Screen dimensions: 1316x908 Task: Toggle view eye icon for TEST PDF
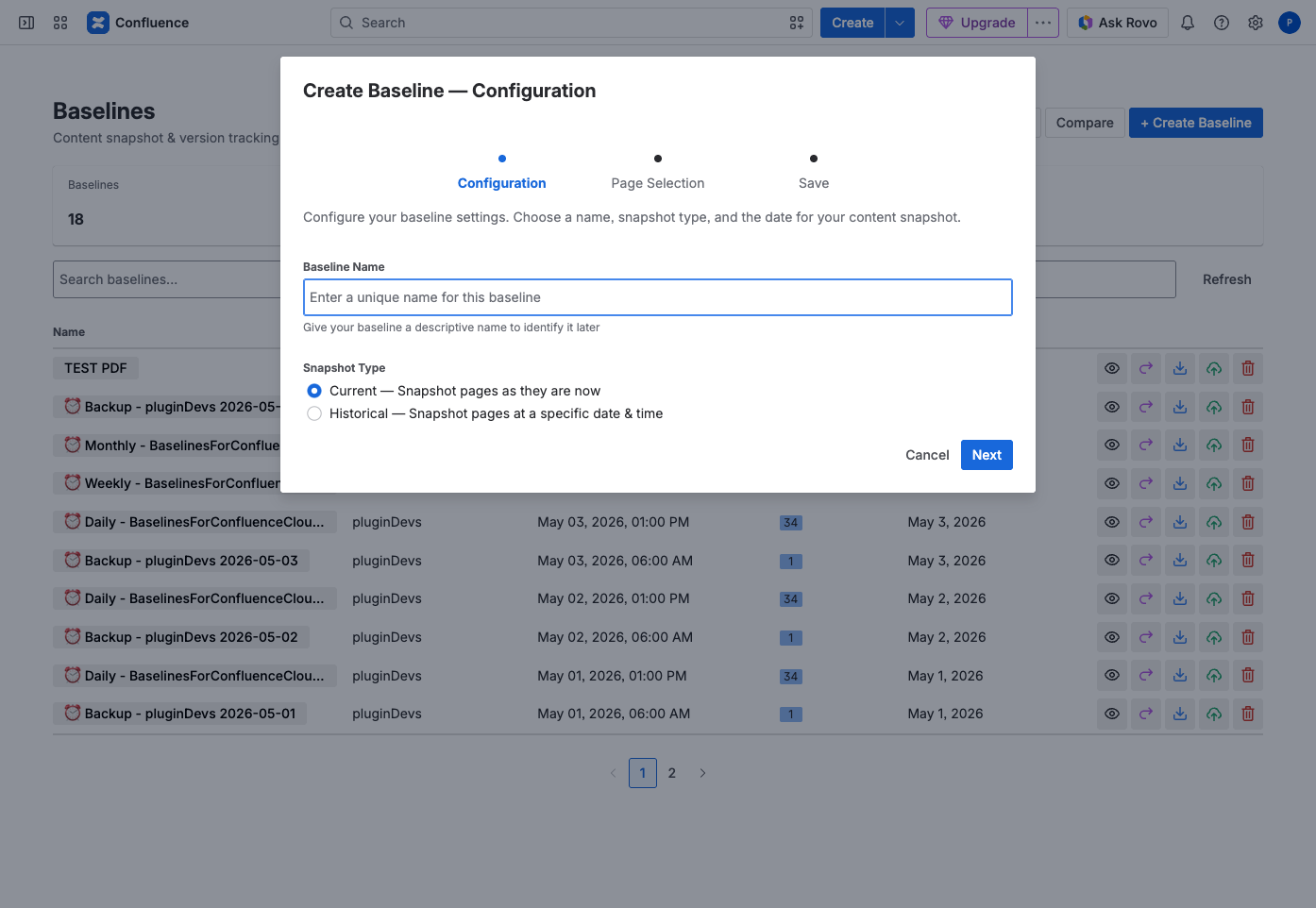click(x=1112, y=368)
